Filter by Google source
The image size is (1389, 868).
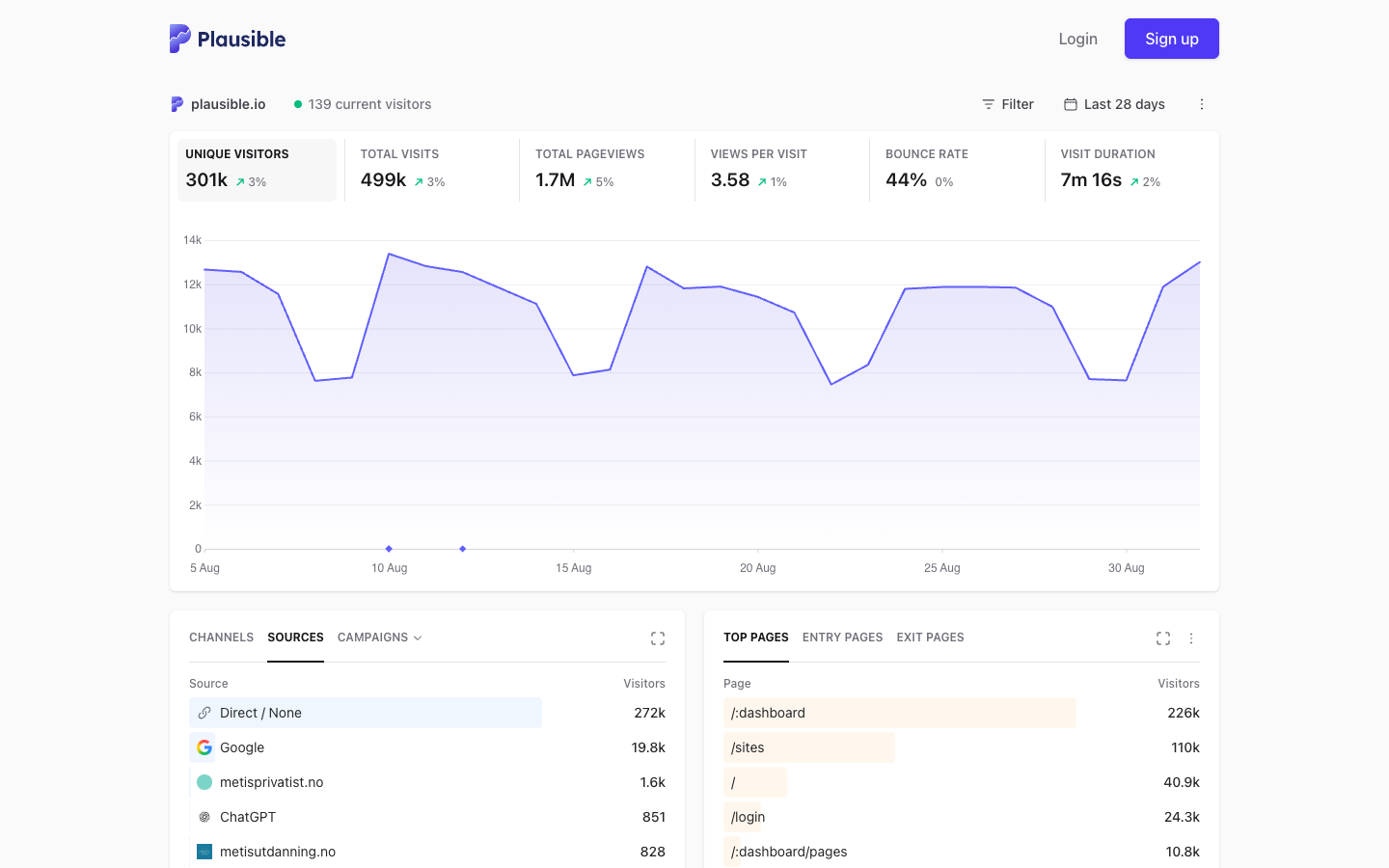tap(242, 747)
